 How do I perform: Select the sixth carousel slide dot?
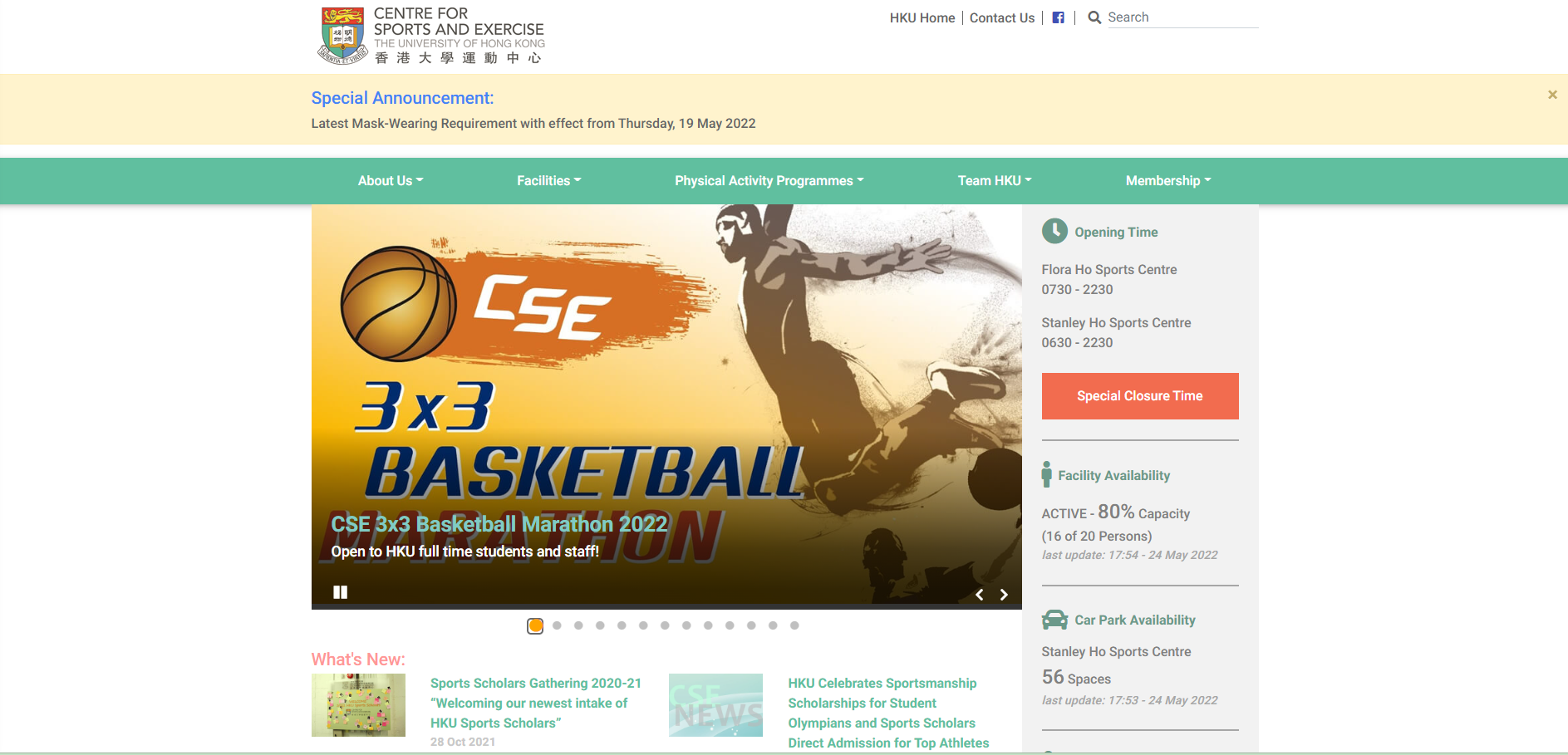pos(643,625)
